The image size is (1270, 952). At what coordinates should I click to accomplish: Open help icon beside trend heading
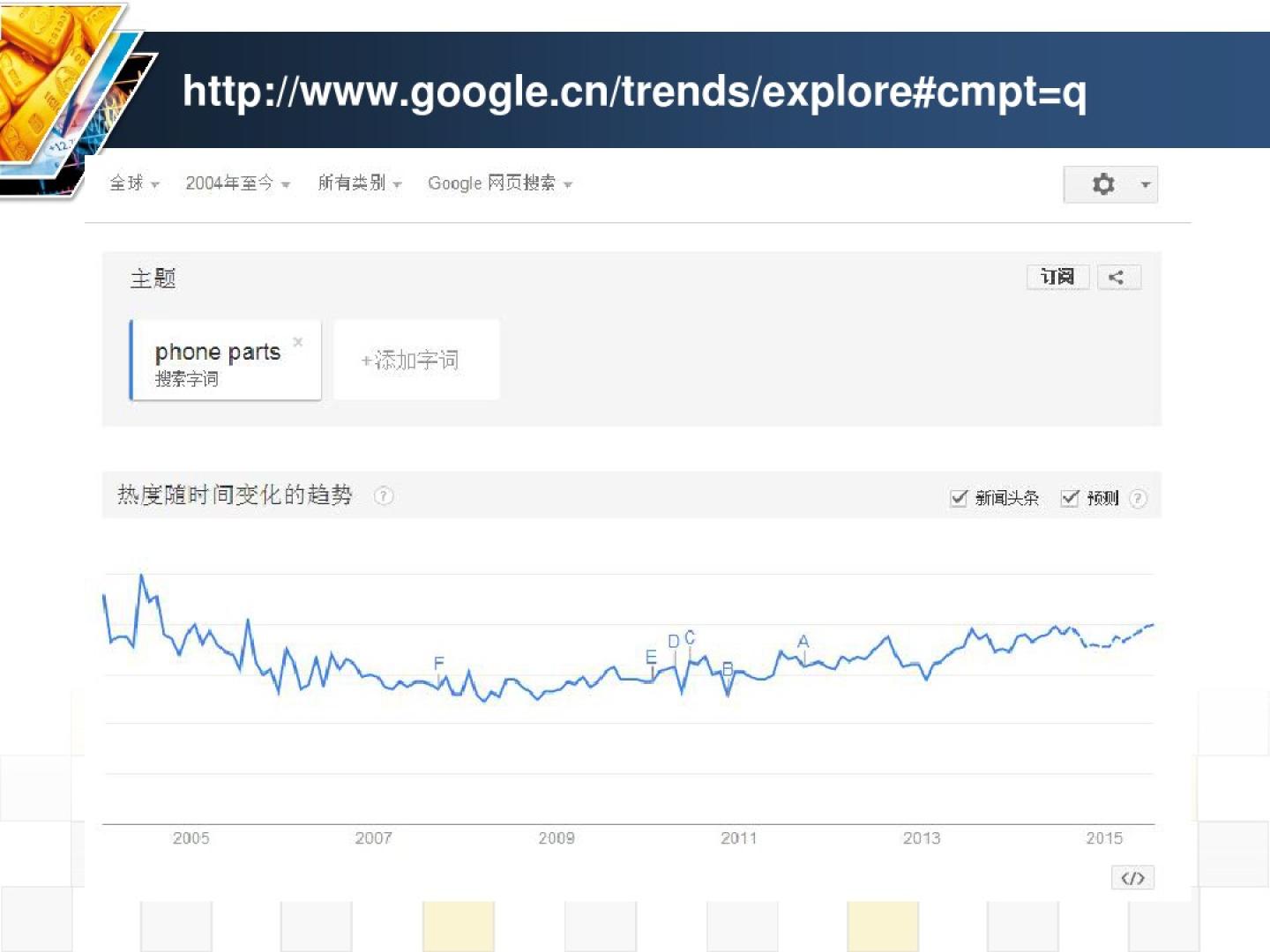(384, 496)
